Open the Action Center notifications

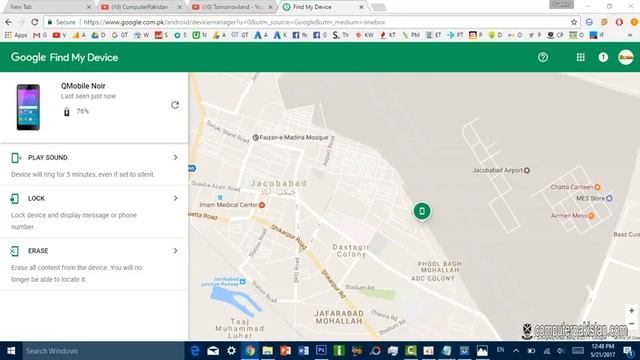point(628,351)
